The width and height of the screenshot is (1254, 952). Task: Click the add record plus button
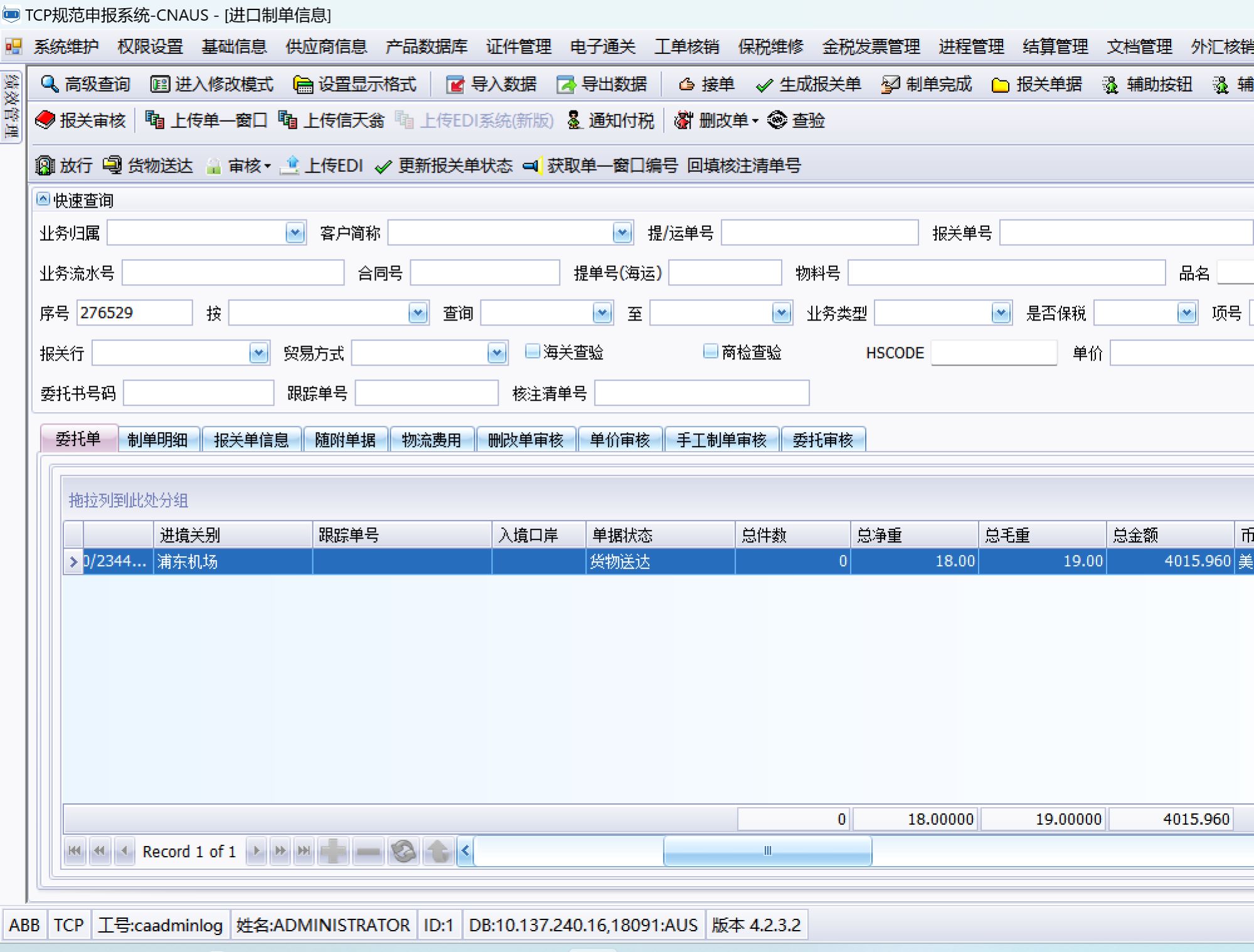[333, 851]
